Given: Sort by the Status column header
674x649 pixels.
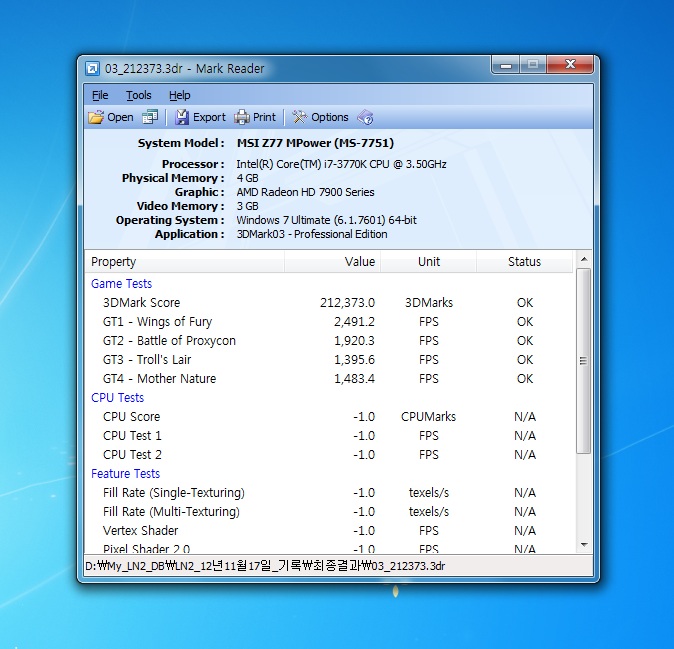Looking at the screenshot, I should (x=524, y=261).
